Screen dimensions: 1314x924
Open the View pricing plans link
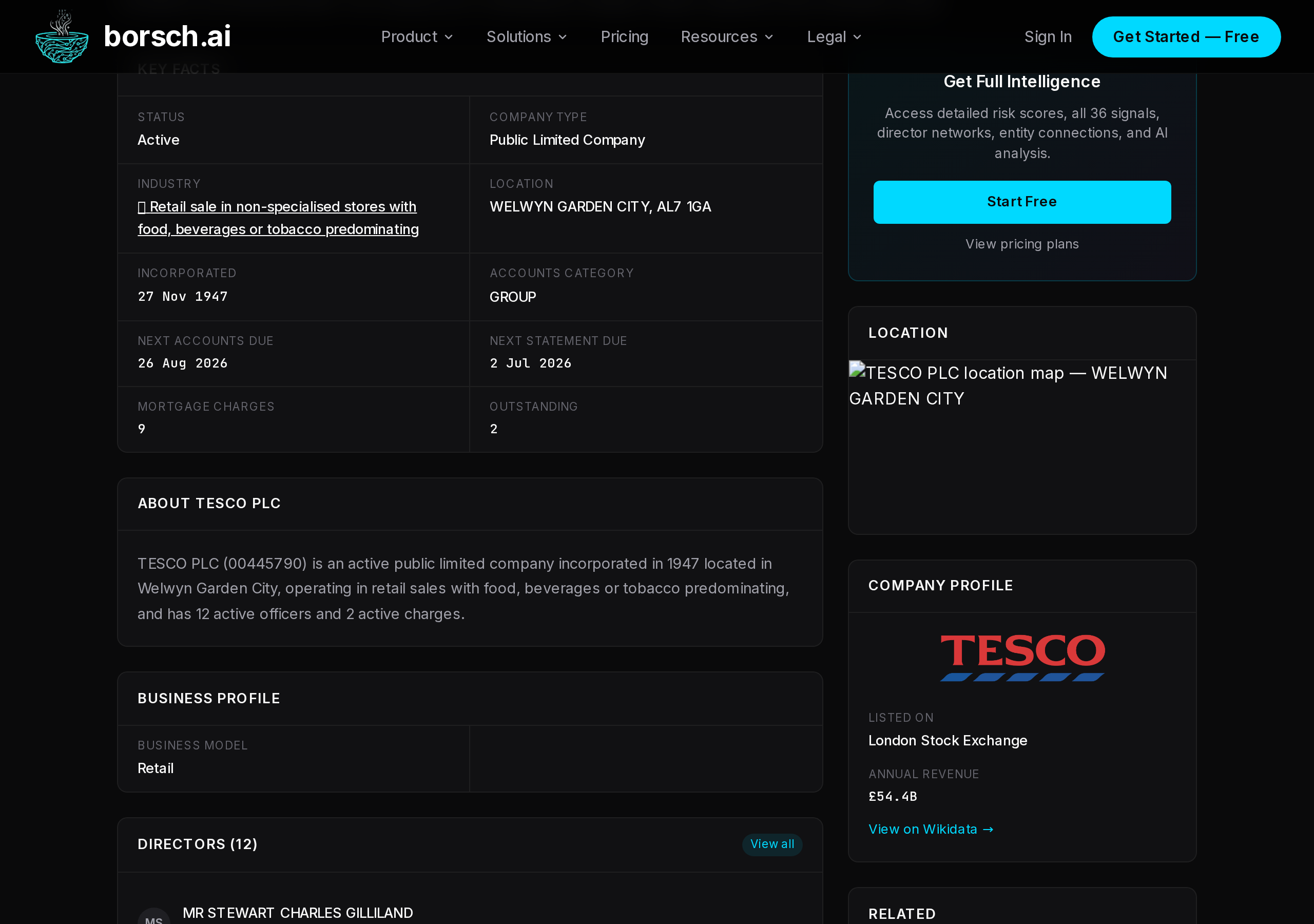[1021, 244]
